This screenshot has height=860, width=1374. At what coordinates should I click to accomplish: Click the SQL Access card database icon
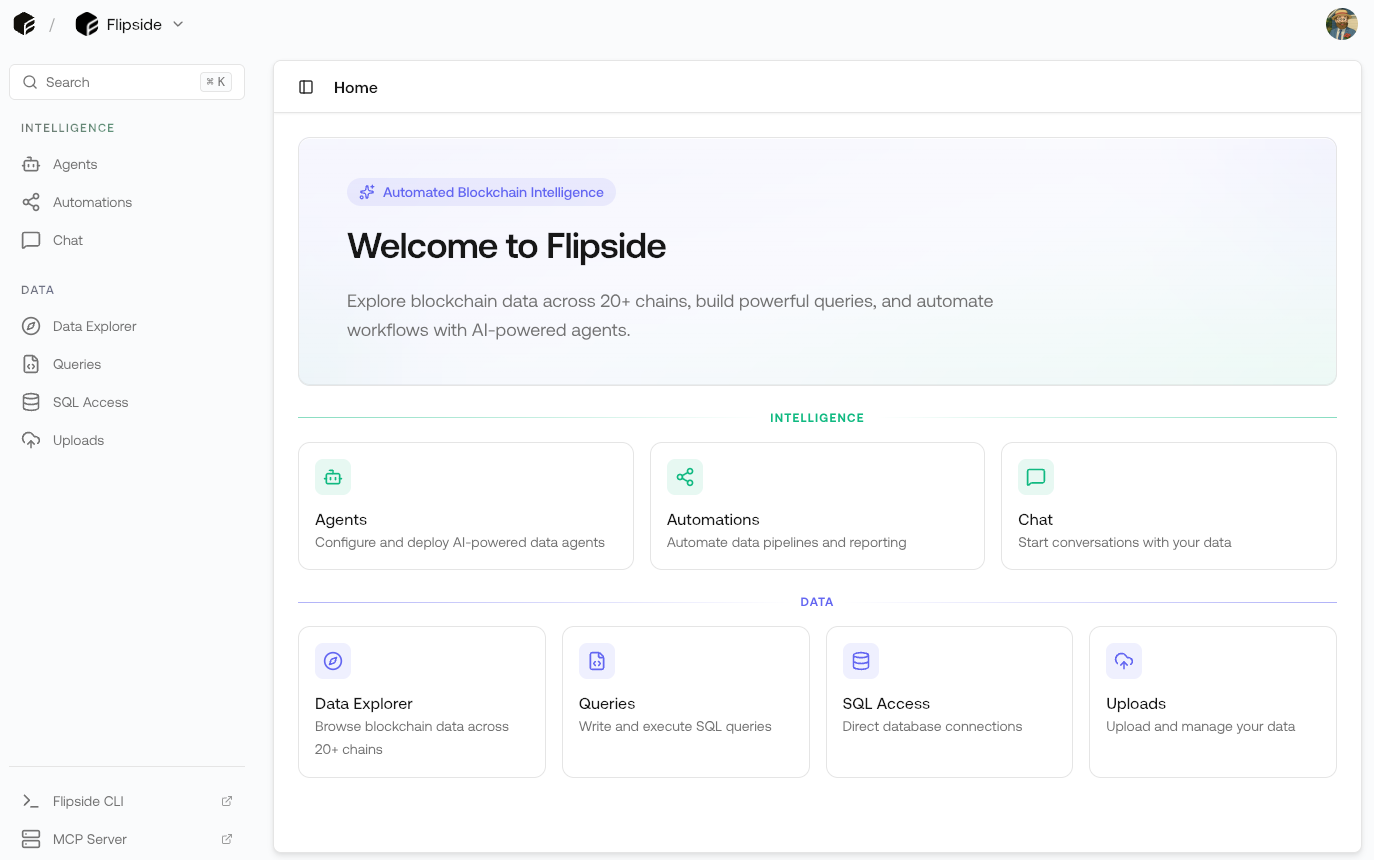pyautogui.click(x=861, y=661)
